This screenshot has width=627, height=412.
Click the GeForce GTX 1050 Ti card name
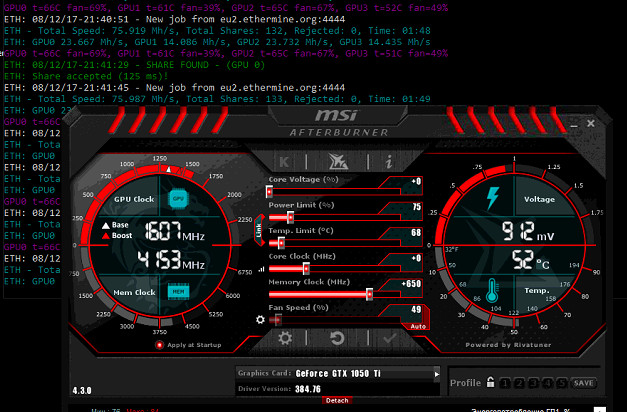[338, 374]
